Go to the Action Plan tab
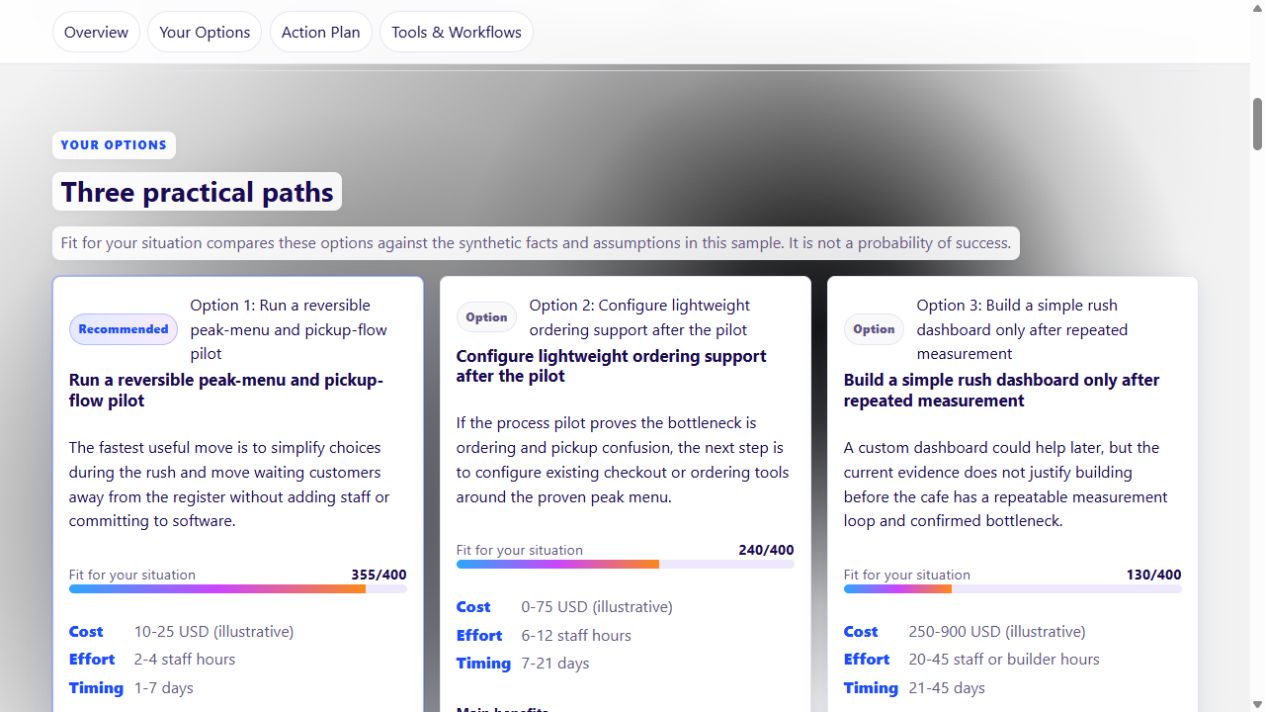Image resolution: width=1265 pixels, height=712 pixels. [320, 32]
